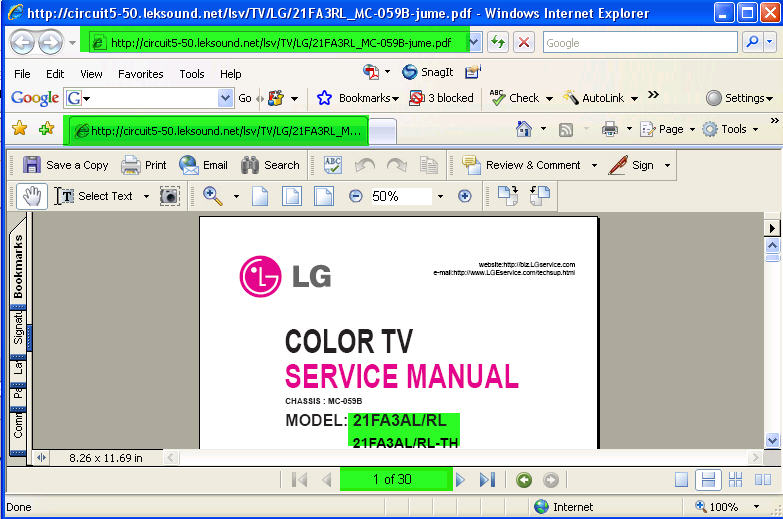Click the RSS feeds icon
Viewport: 783px width, 519px height.
tap(566, 130)
